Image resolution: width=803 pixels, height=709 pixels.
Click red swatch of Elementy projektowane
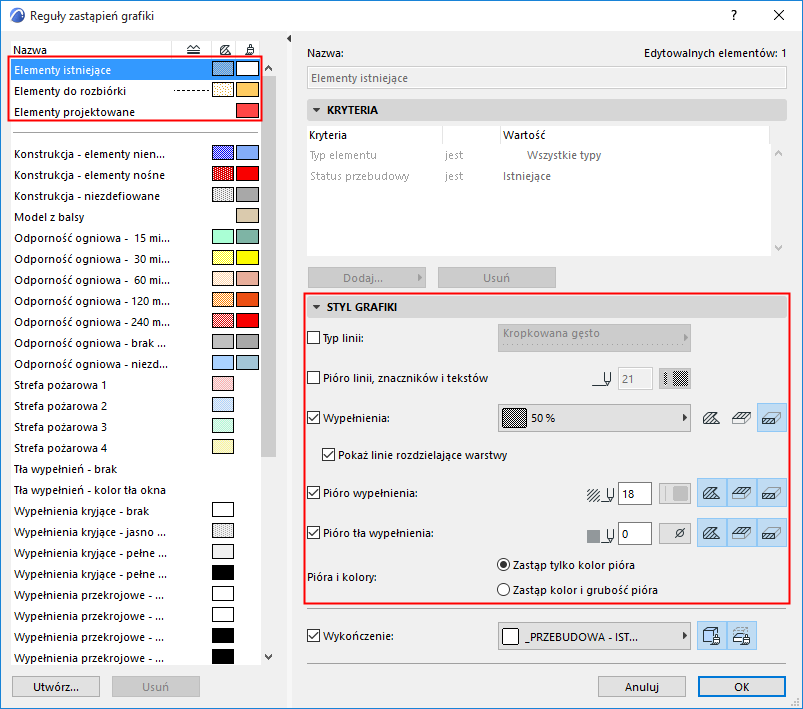pyautogui.click(x=247, y=111)
